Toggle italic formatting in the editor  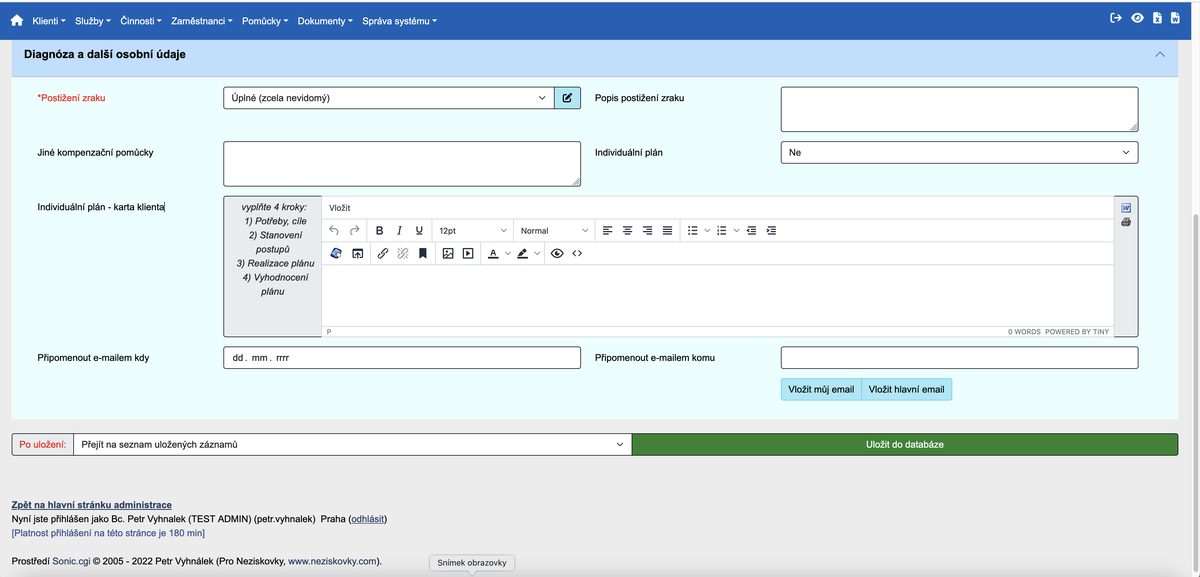[x=400, y=231]
